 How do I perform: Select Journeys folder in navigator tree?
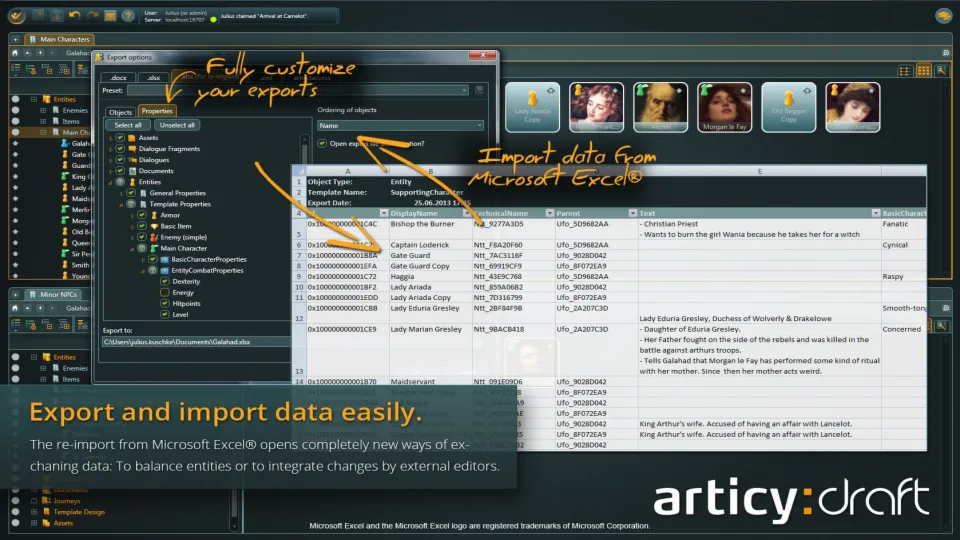point(66,501)
